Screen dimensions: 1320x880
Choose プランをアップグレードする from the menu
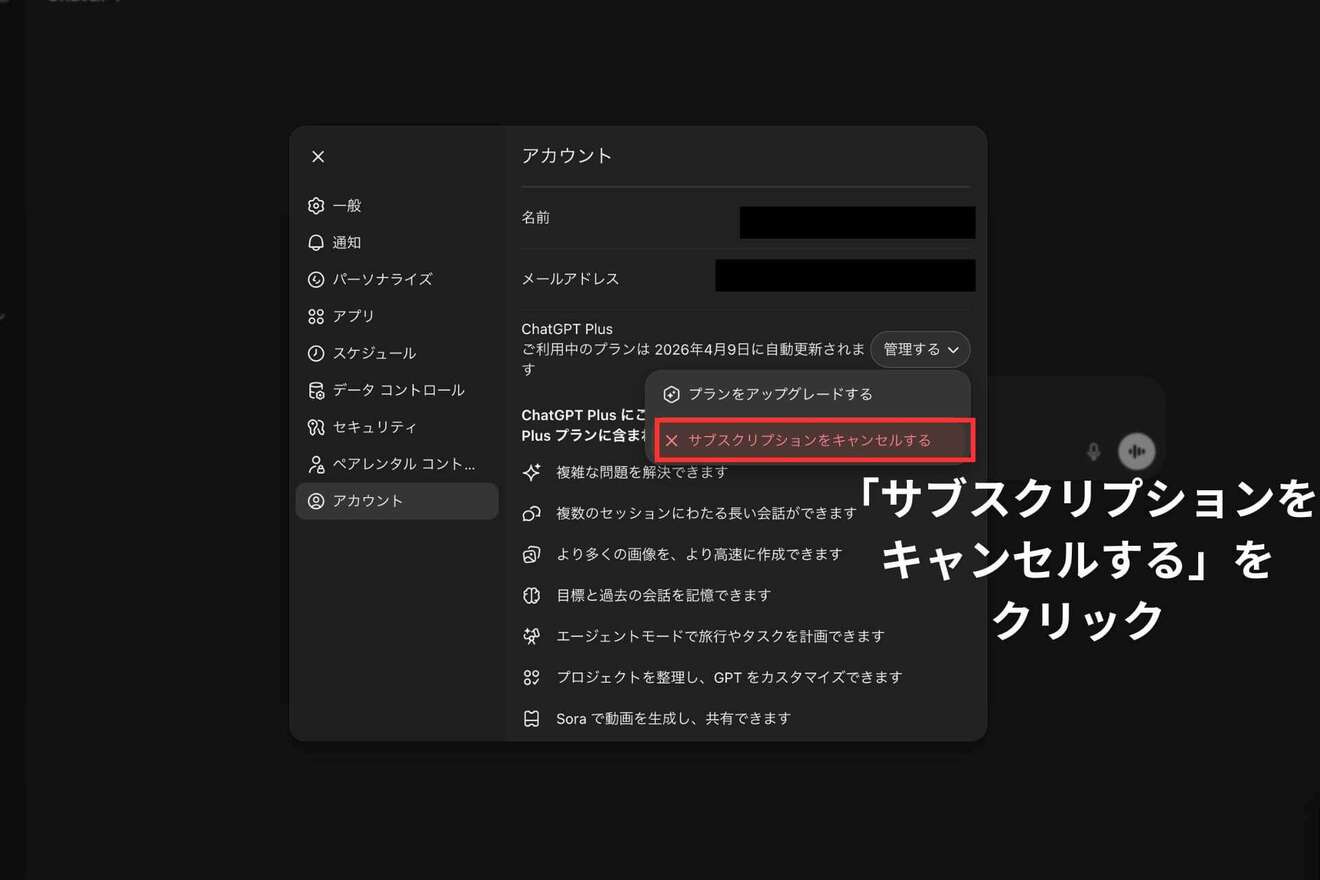tap(808, 395)
